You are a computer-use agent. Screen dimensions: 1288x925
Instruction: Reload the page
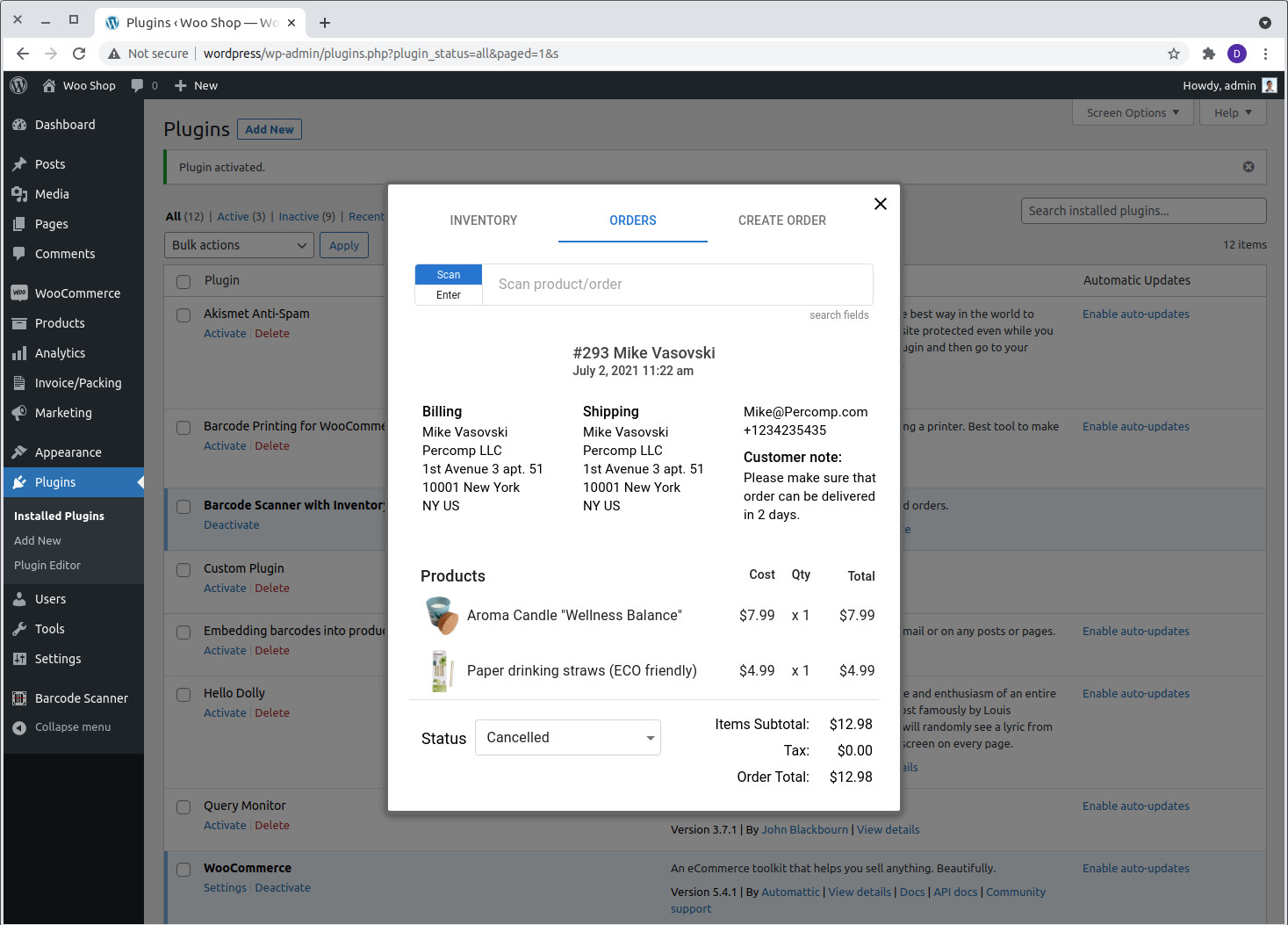[x=79, y=54]
